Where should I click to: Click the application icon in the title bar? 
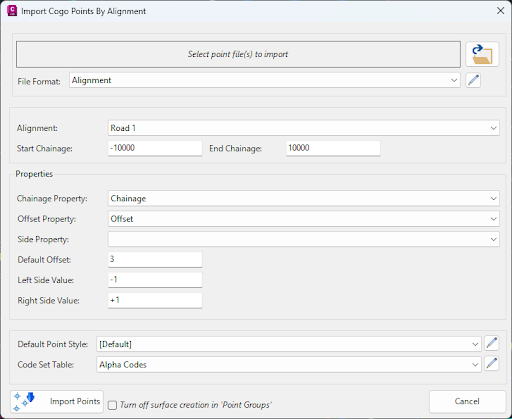12,11
